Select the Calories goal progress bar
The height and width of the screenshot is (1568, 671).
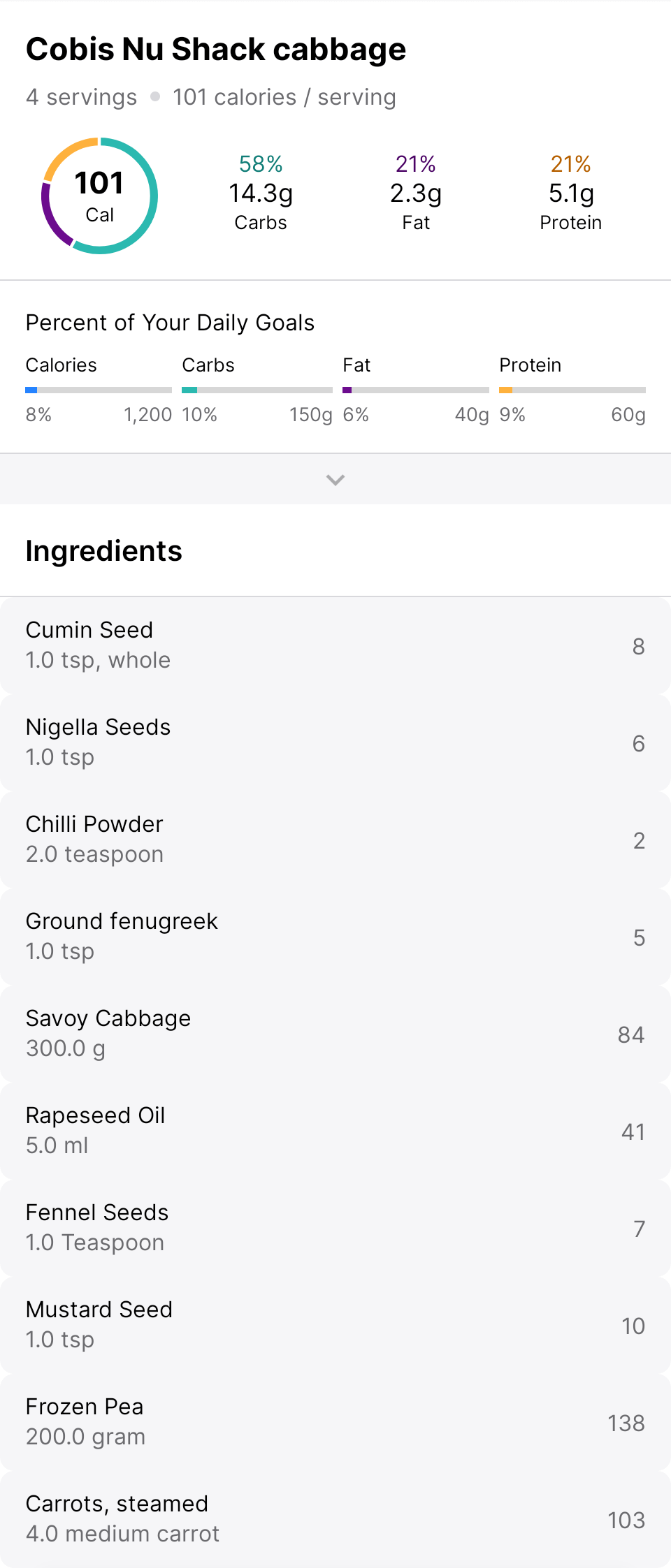point(99,390)
